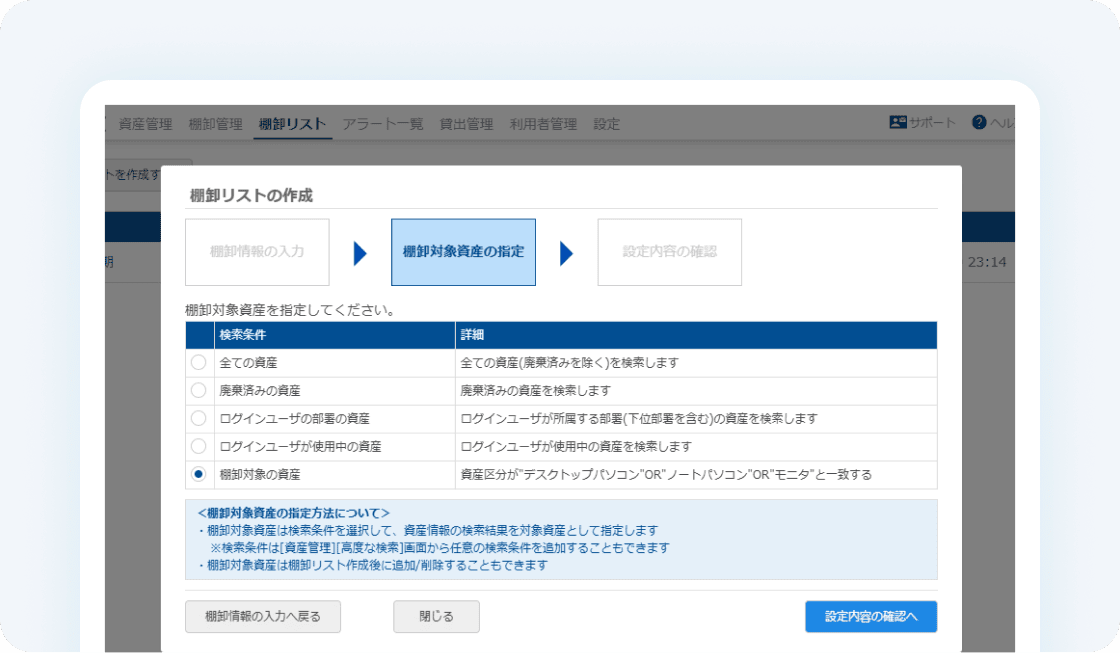Open the 棚卸管理 menu tab

(x=215, y=124)
